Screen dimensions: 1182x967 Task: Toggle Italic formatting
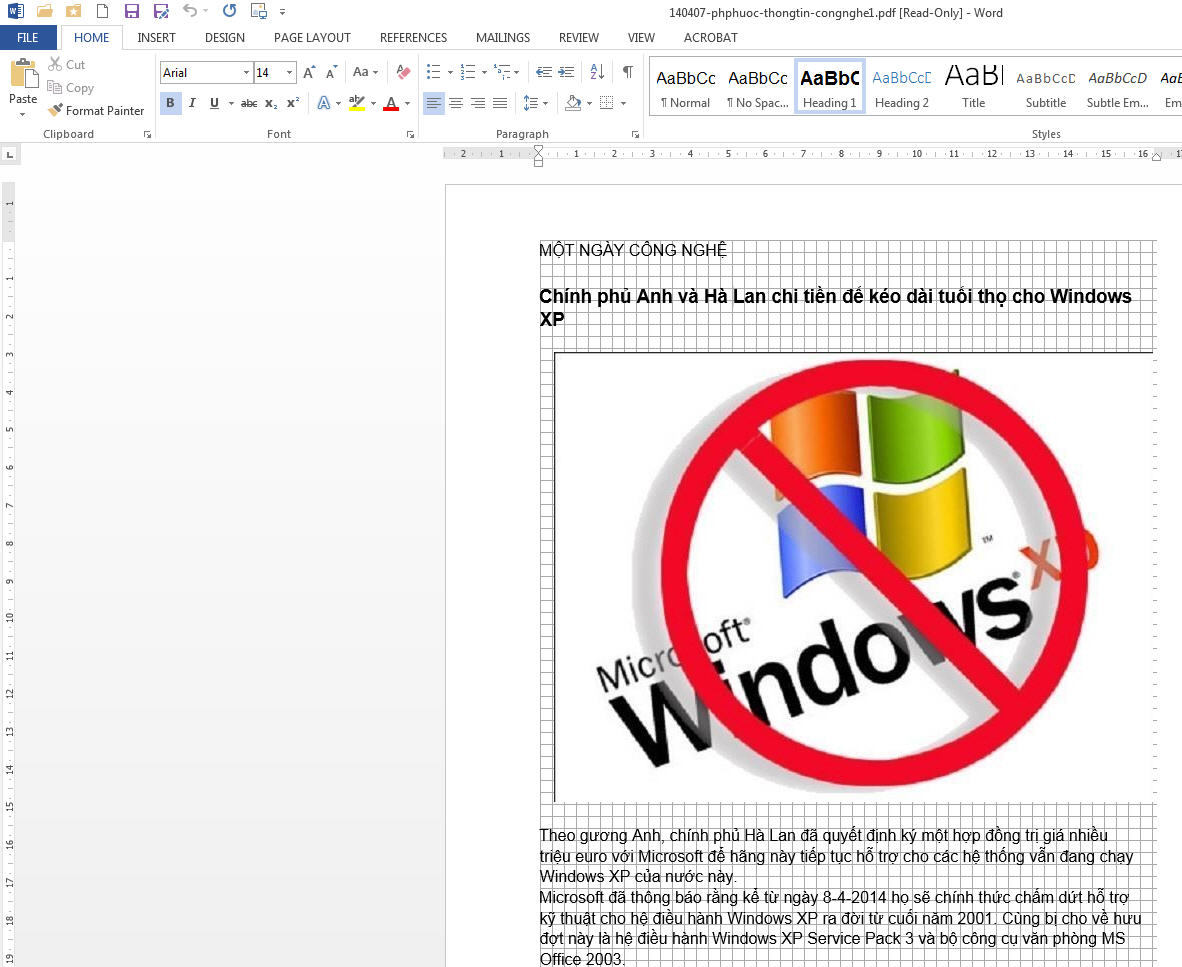[192, 103]
